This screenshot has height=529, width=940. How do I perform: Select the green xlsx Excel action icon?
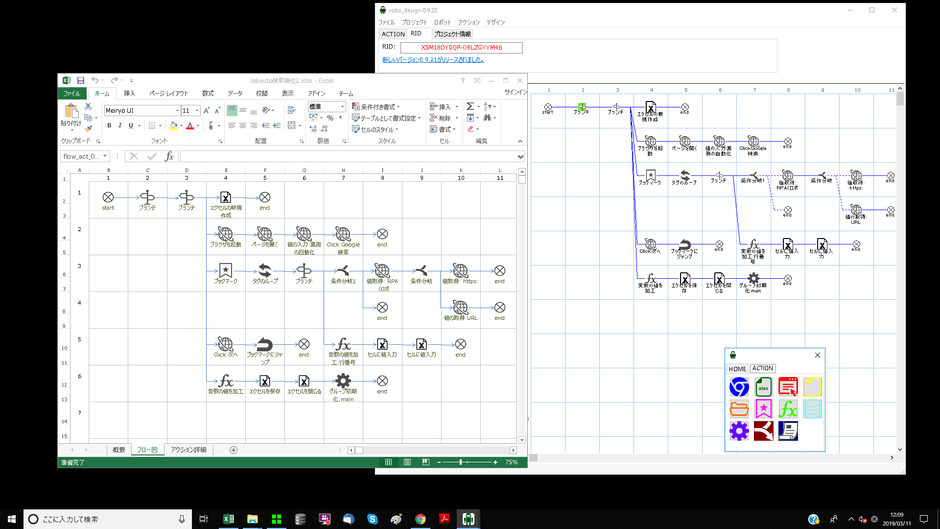coord(764,387)
